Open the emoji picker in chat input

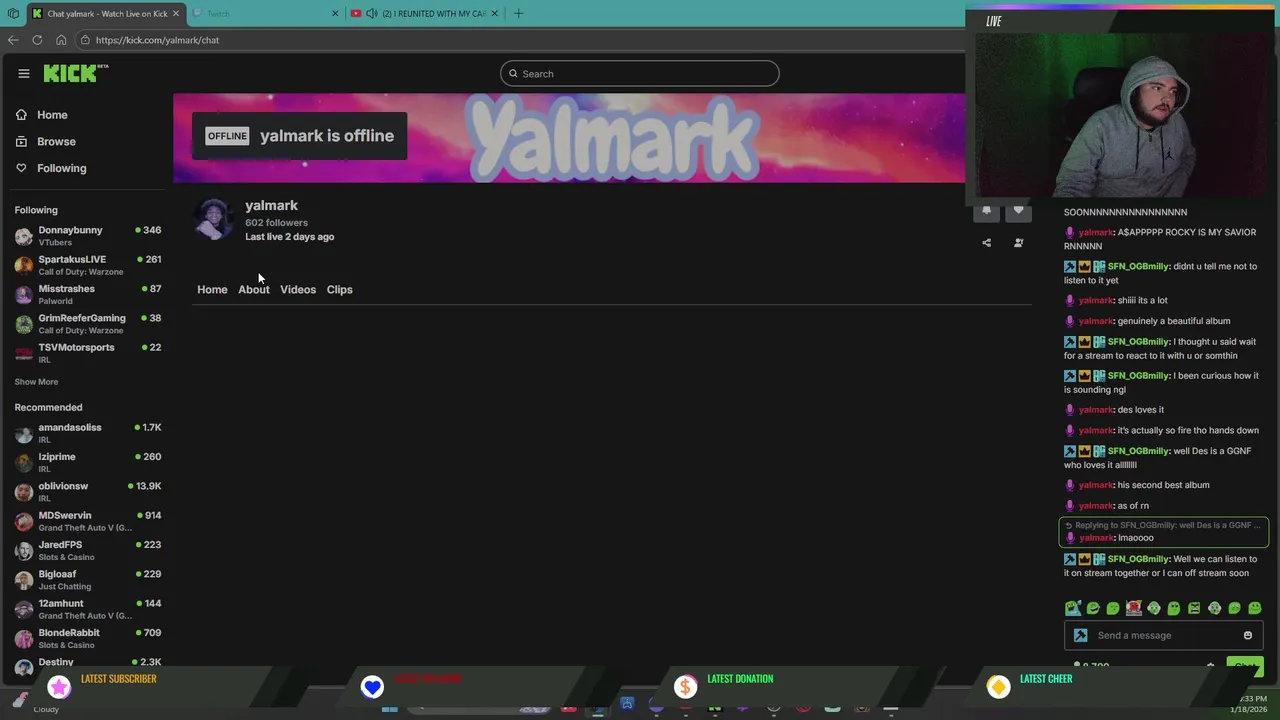pos(1247,636)
